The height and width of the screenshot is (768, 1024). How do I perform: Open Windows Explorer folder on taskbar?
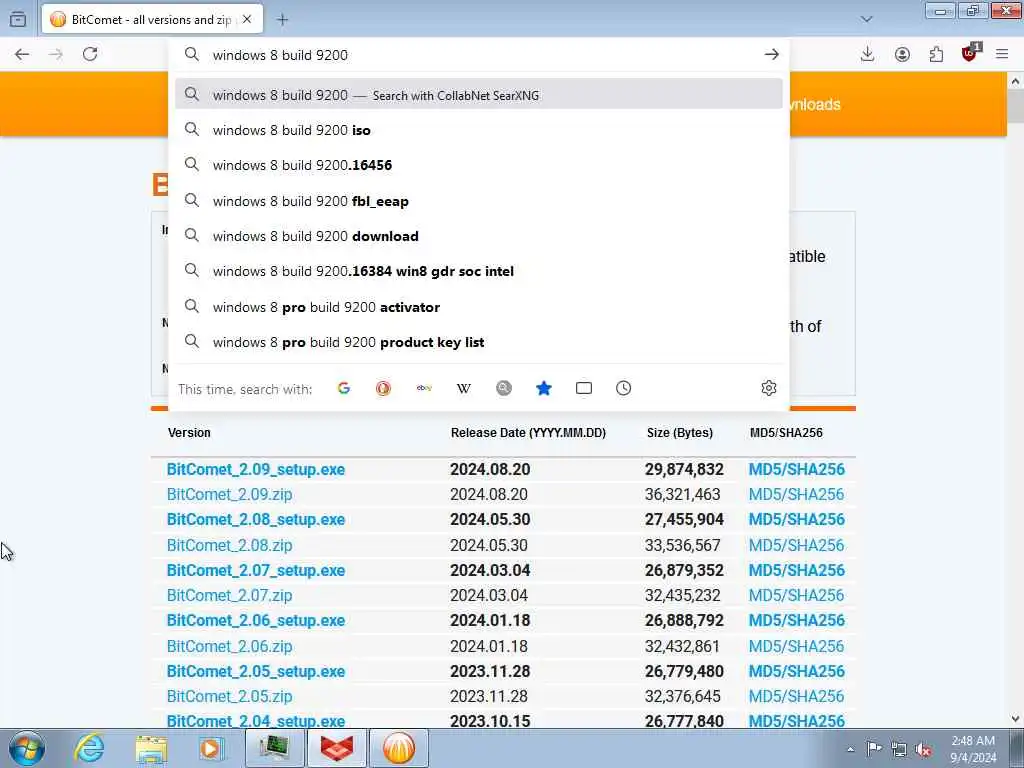[152, 748]
